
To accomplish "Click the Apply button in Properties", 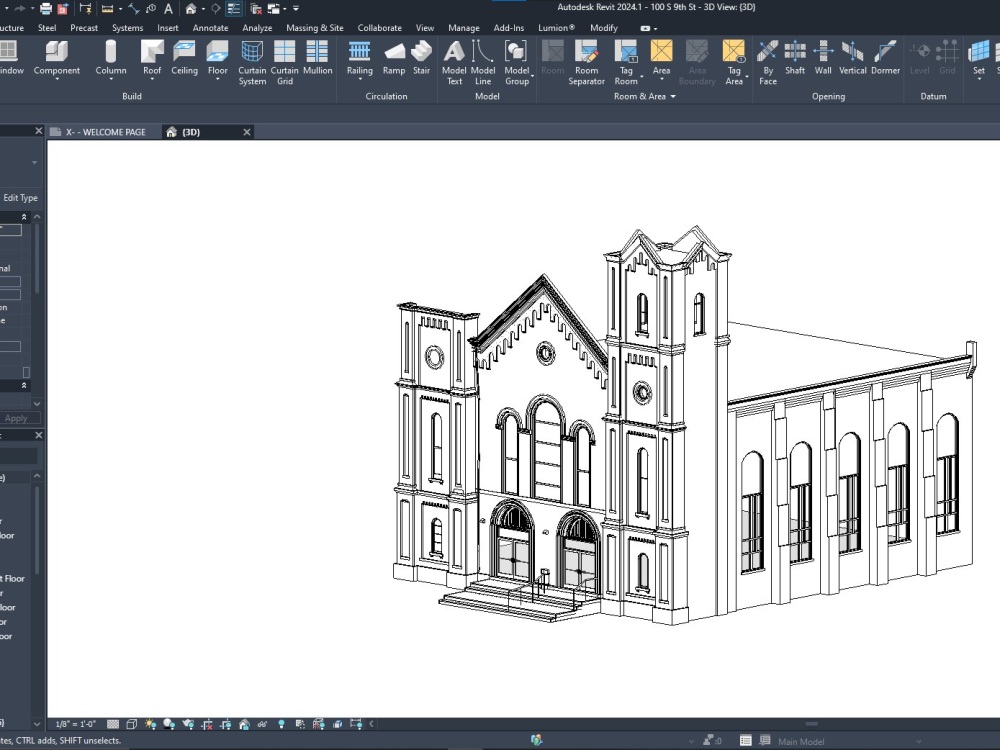I will tap(17, 418).
